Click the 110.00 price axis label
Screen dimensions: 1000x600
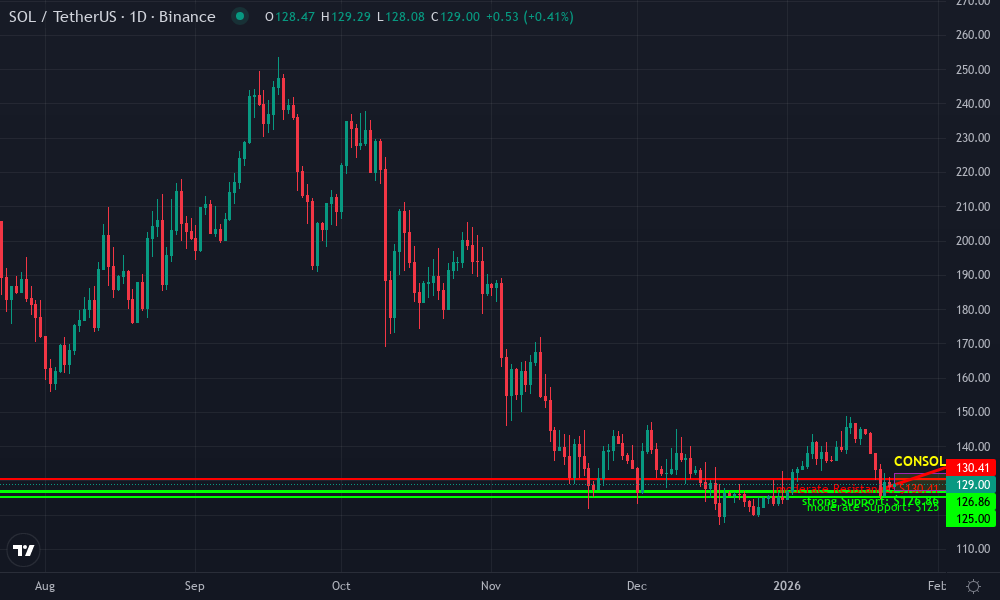tap(973, 548)
